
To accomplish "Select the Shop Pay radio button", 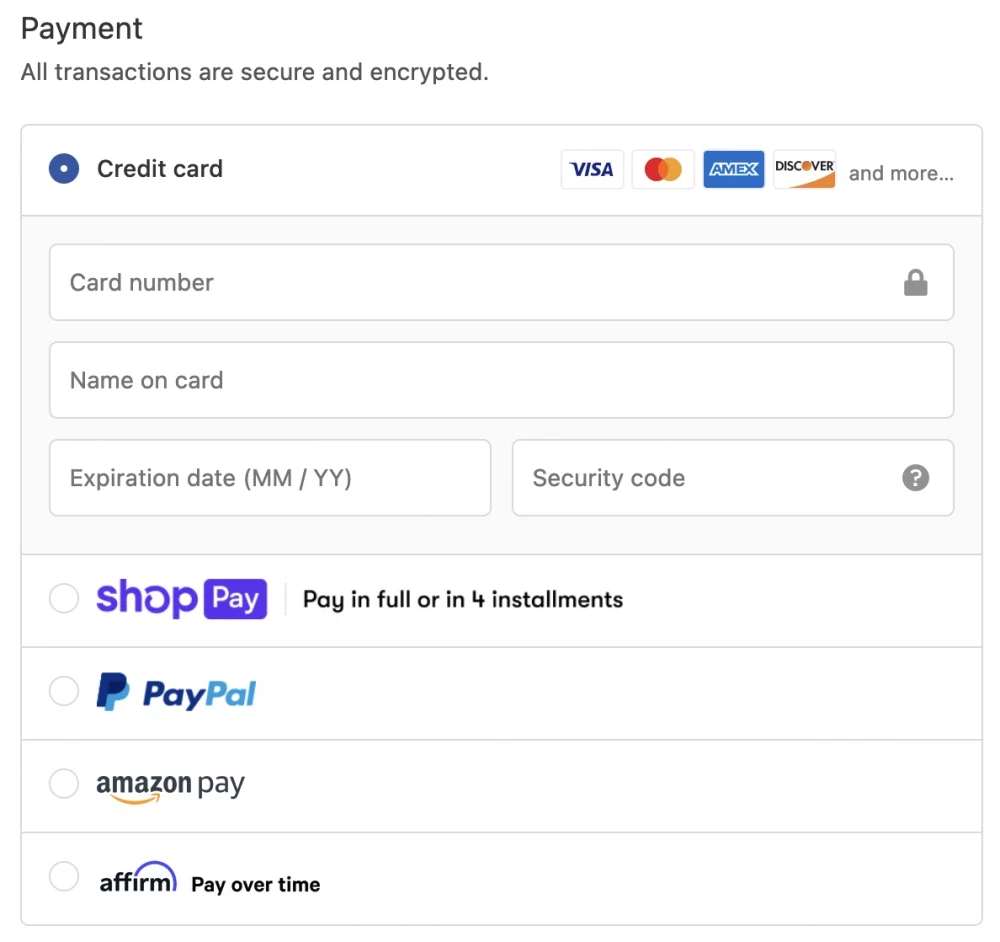I will [x=64, y=599].
